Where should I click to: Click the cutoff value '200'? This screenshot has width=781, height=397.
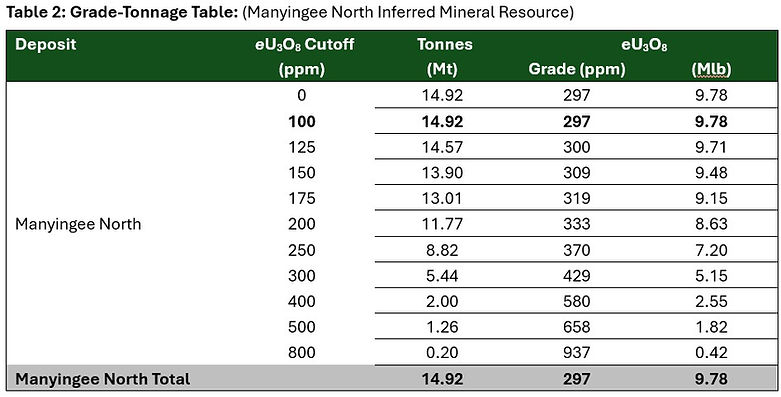301,224
